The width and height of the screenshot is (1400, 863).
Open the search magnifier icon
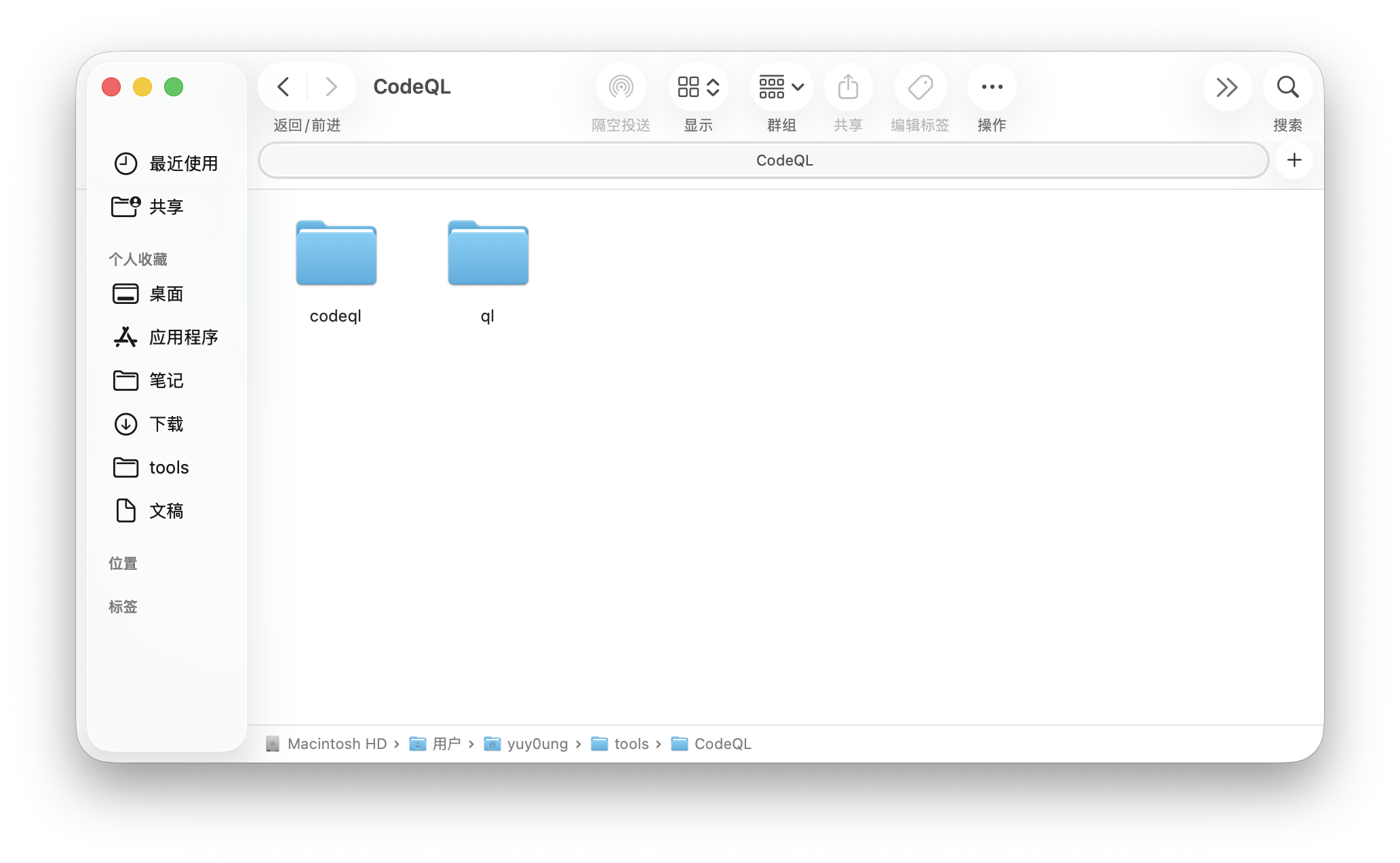[1287, 87]
